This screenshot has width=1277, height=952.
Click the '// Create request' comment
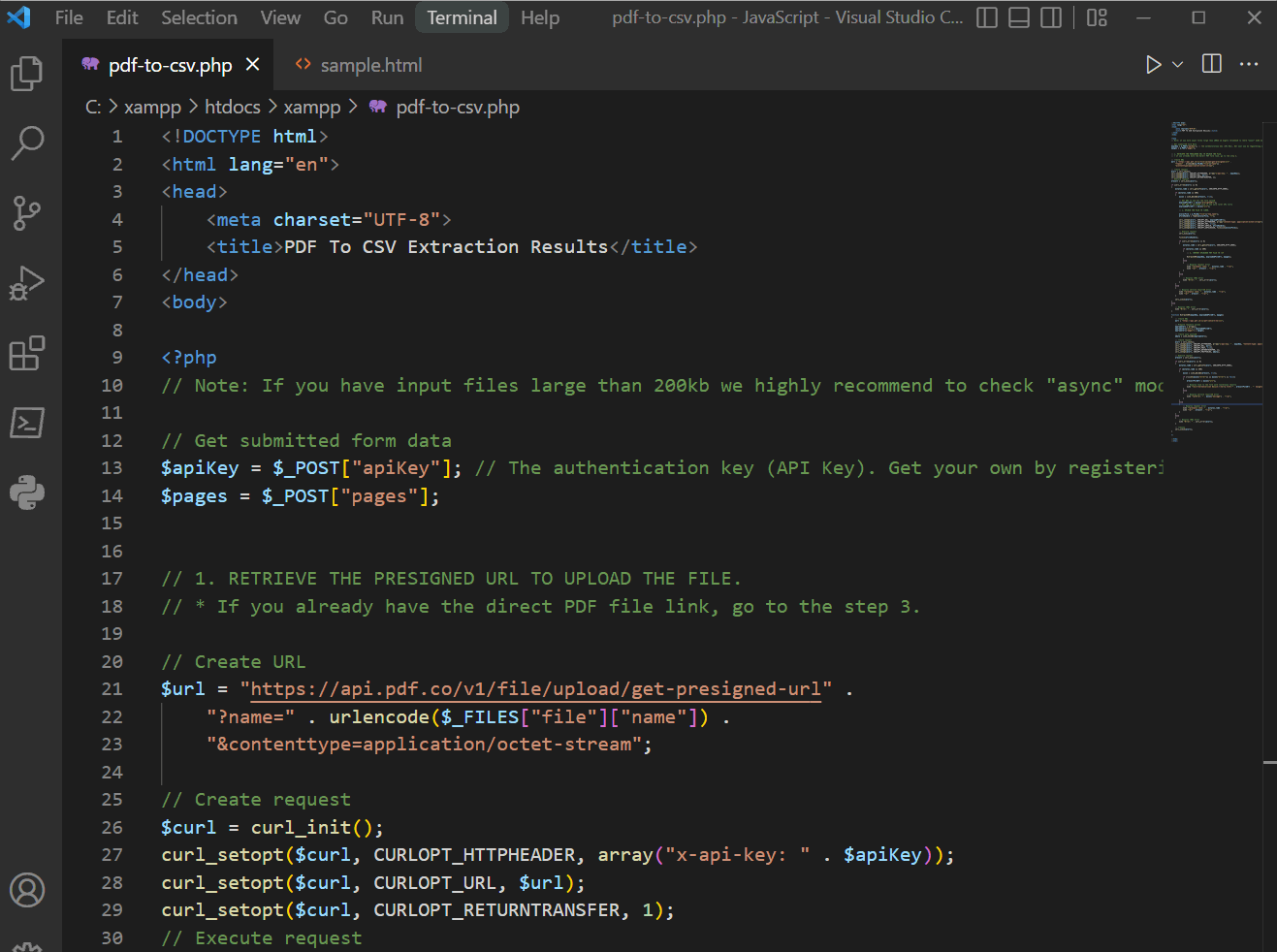click(256, 800)
